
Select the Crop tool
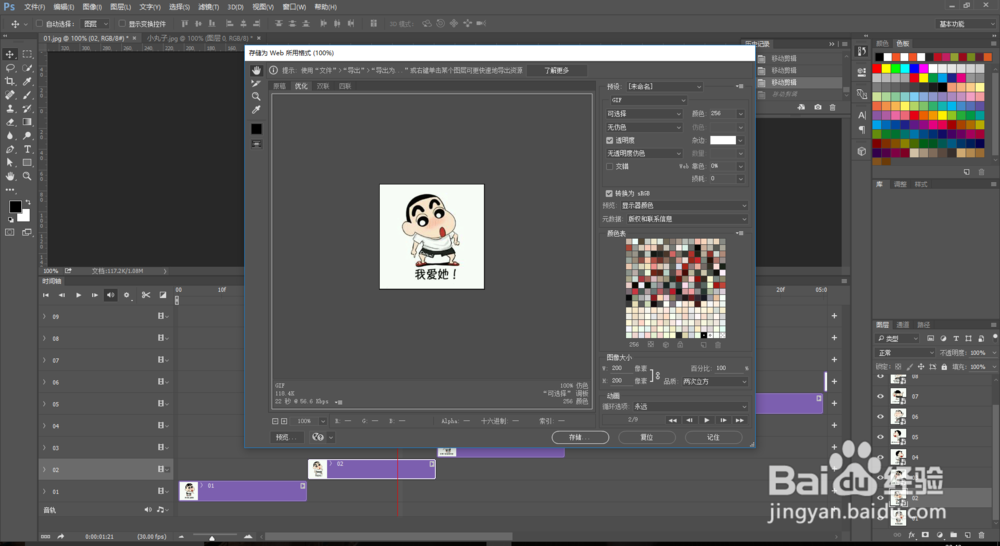tap(10, 81)
